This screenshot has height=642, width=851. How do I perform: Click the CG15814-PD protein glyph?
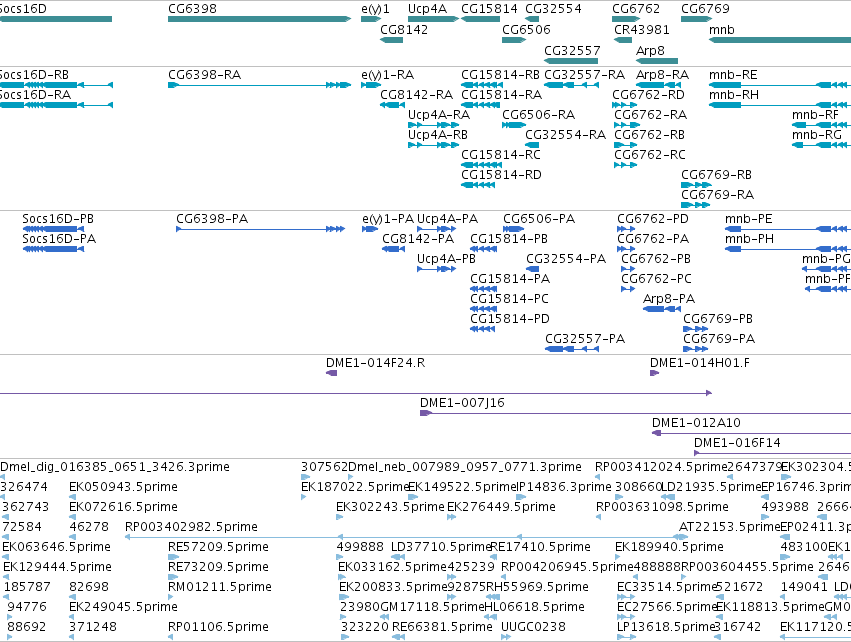tap(482, 329)
